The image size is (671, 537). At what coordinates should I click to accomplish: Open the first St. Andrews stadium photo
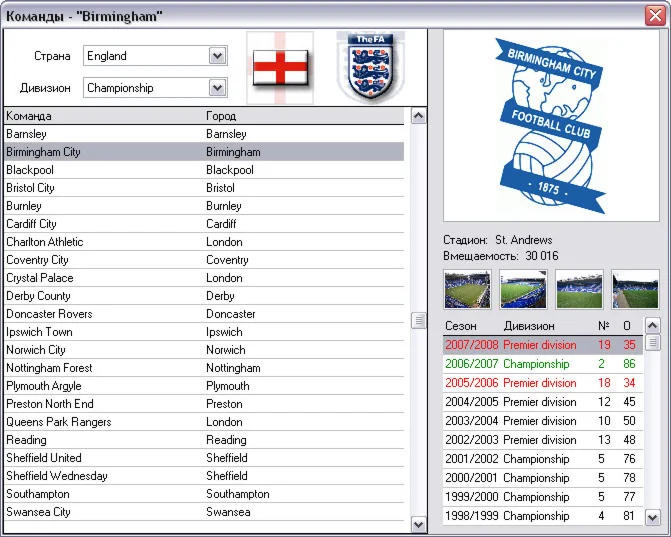coord(467,289)
